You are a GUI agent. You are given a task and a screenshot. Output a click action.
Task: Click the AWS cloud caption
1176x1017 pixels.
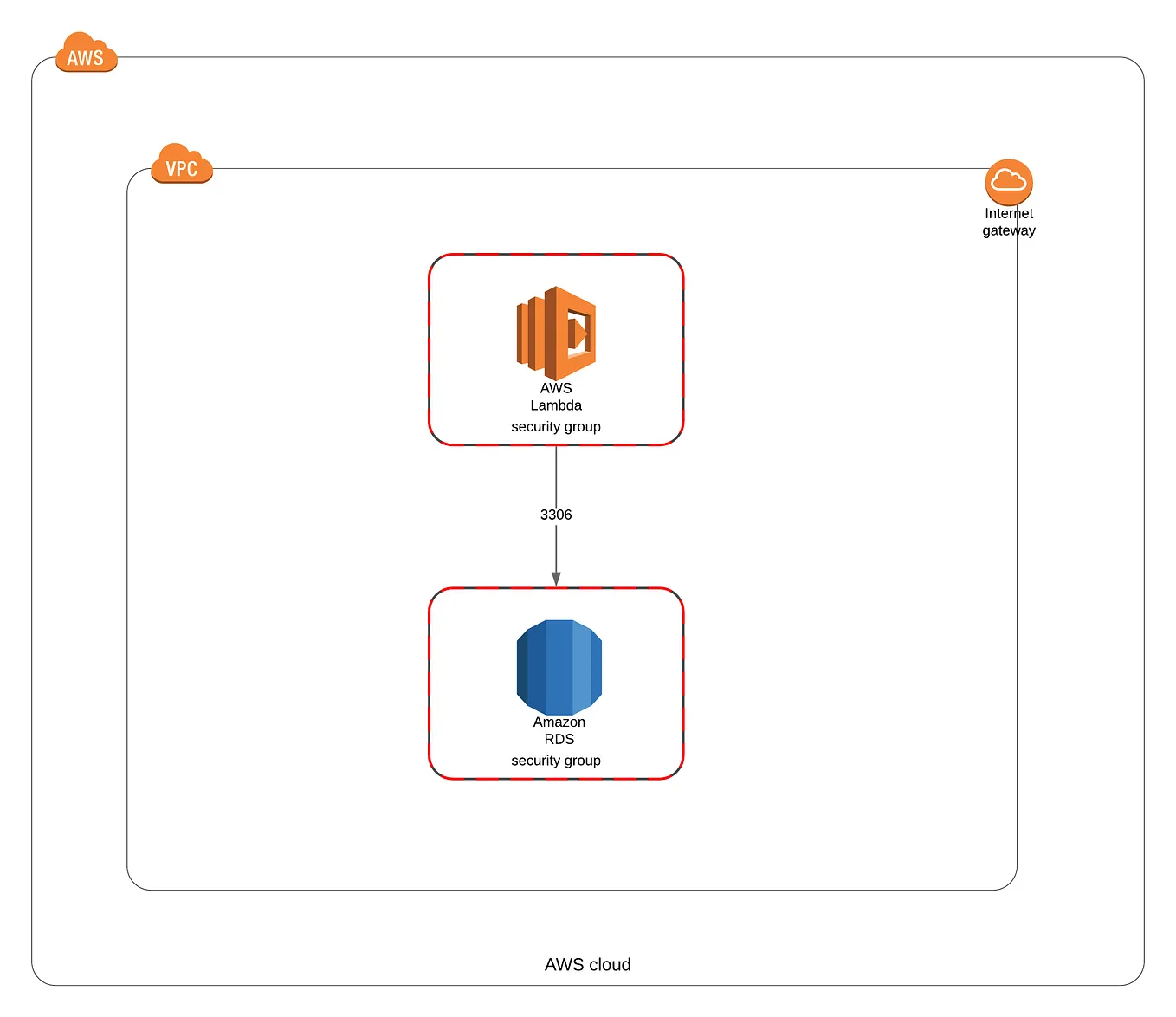tap(587, 964)
